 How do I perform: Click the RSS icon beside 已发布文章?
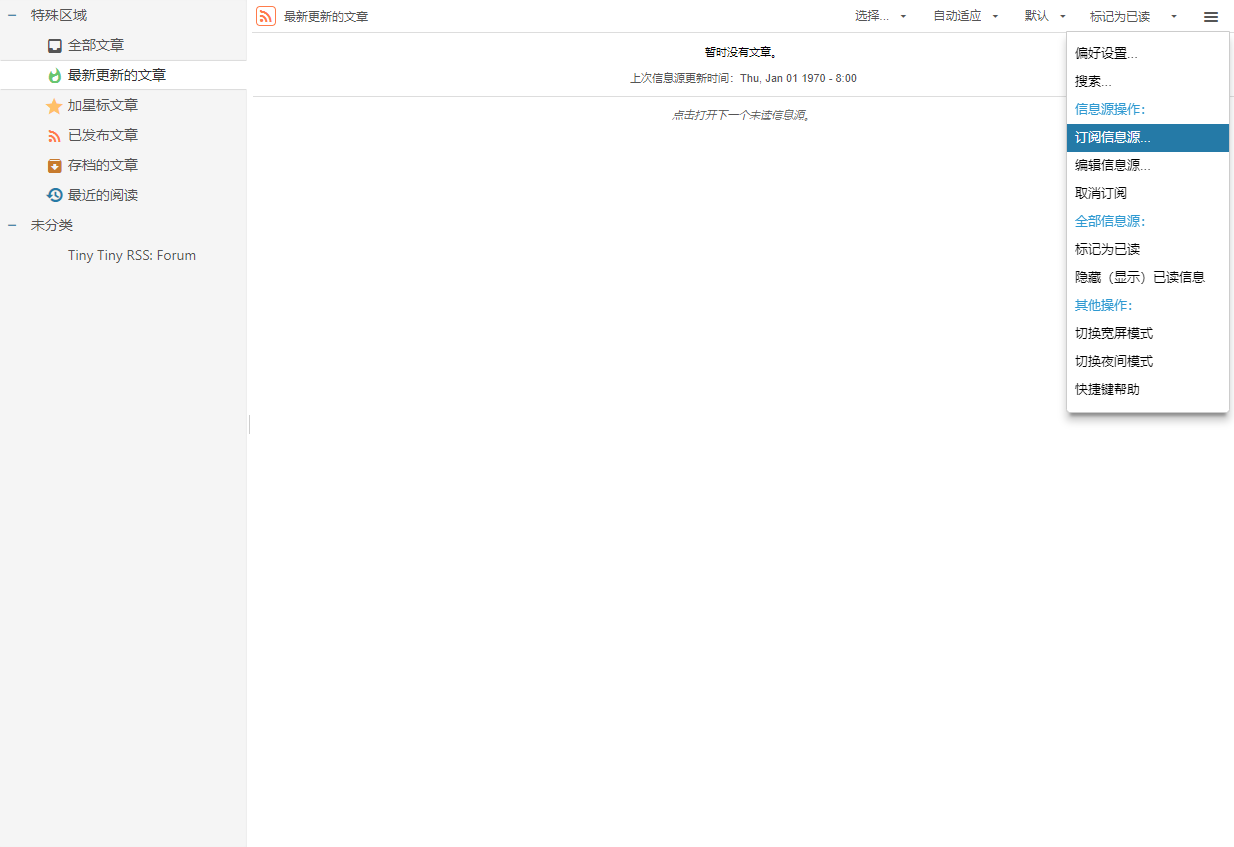pos(55,135)
